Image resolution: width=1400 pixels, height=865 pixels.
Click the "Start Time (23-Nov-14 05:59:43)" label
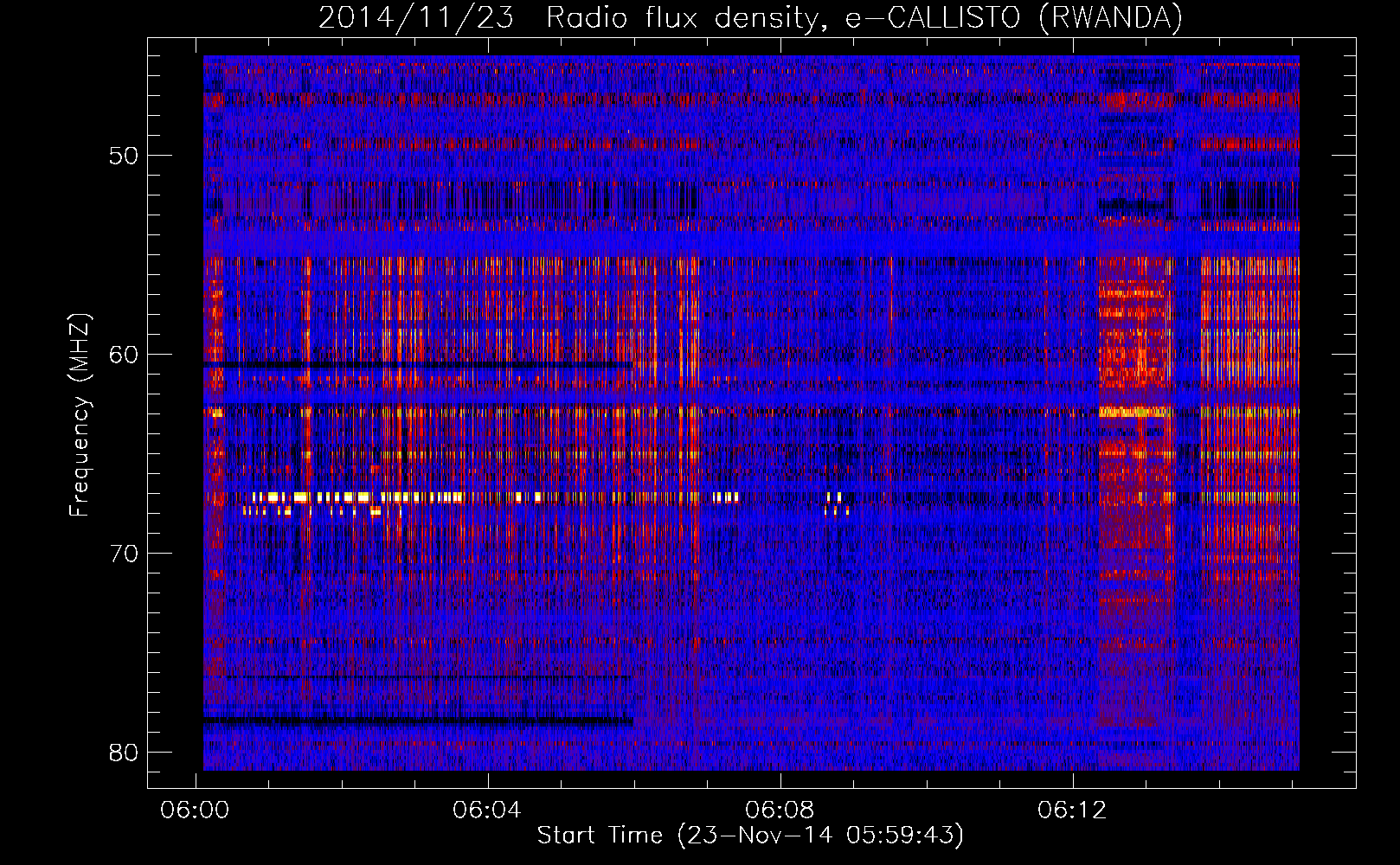coord(750,836)
